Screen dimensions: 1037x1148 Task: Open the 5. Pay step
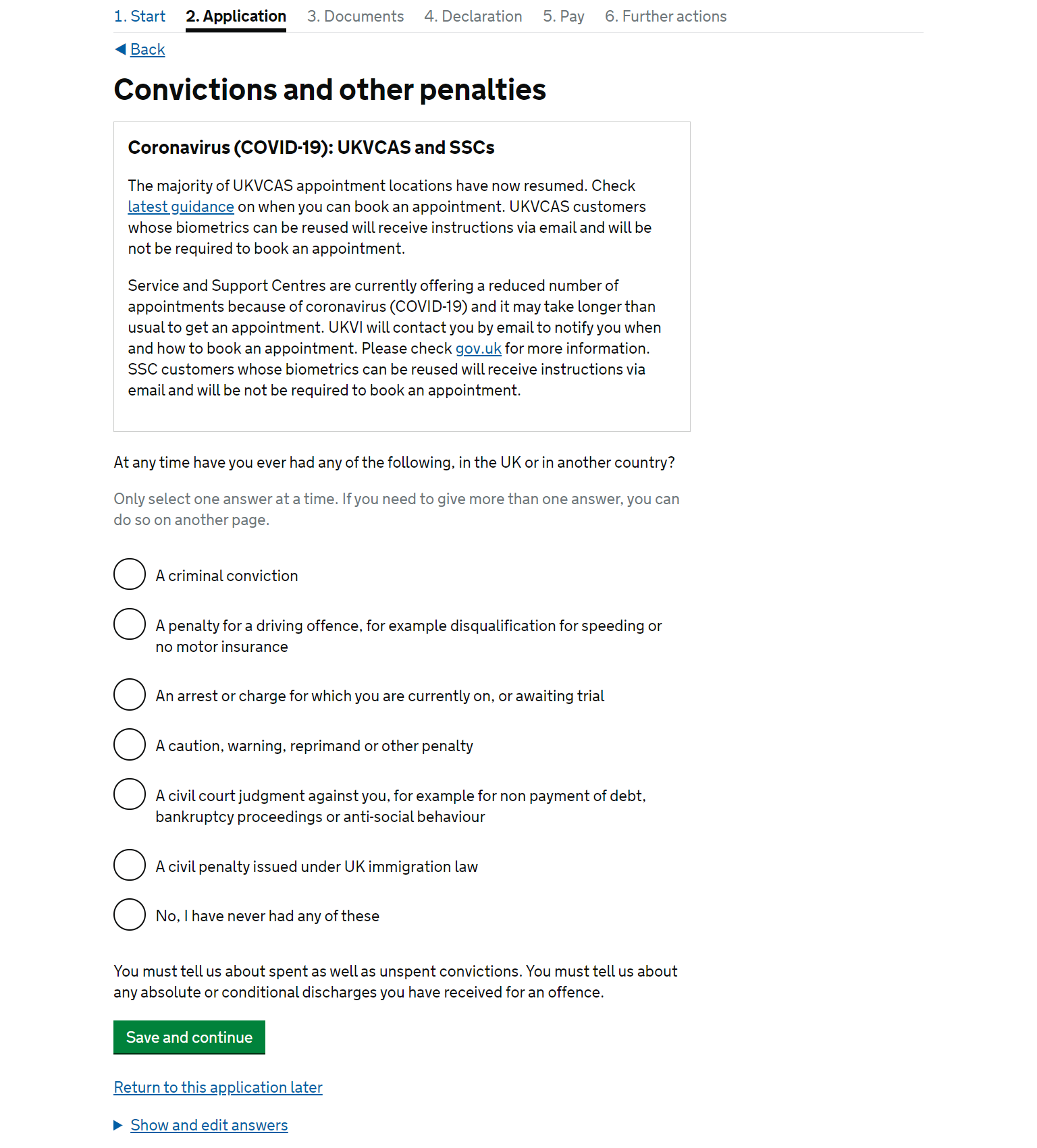564,16
